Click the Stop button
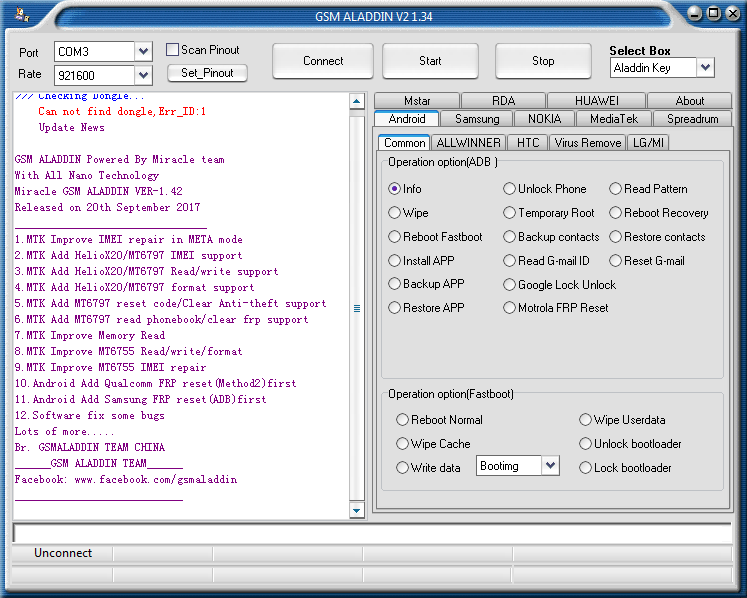Viewport: 747px width, 598px height. point(543,61)
